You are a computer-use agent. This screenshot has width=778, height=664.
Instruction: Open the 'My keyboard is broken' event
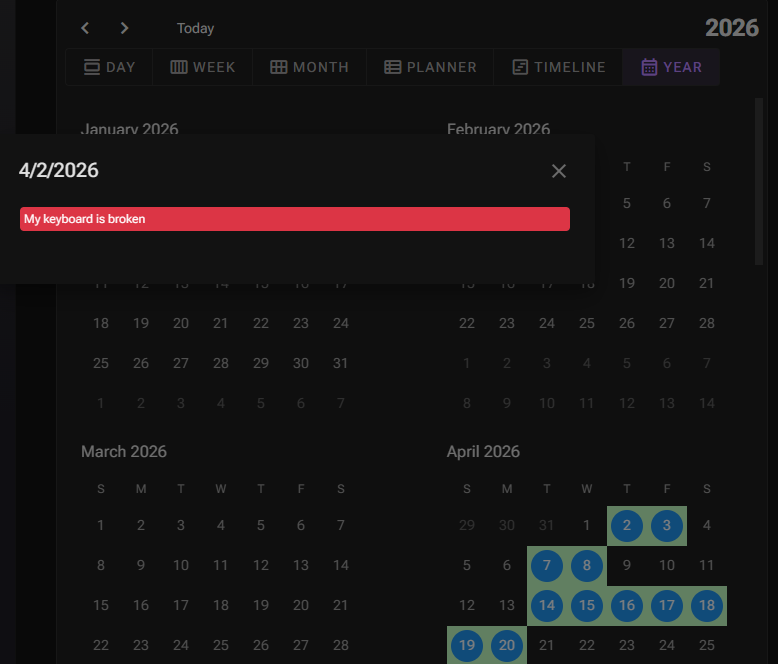click(x=295, y=219)
